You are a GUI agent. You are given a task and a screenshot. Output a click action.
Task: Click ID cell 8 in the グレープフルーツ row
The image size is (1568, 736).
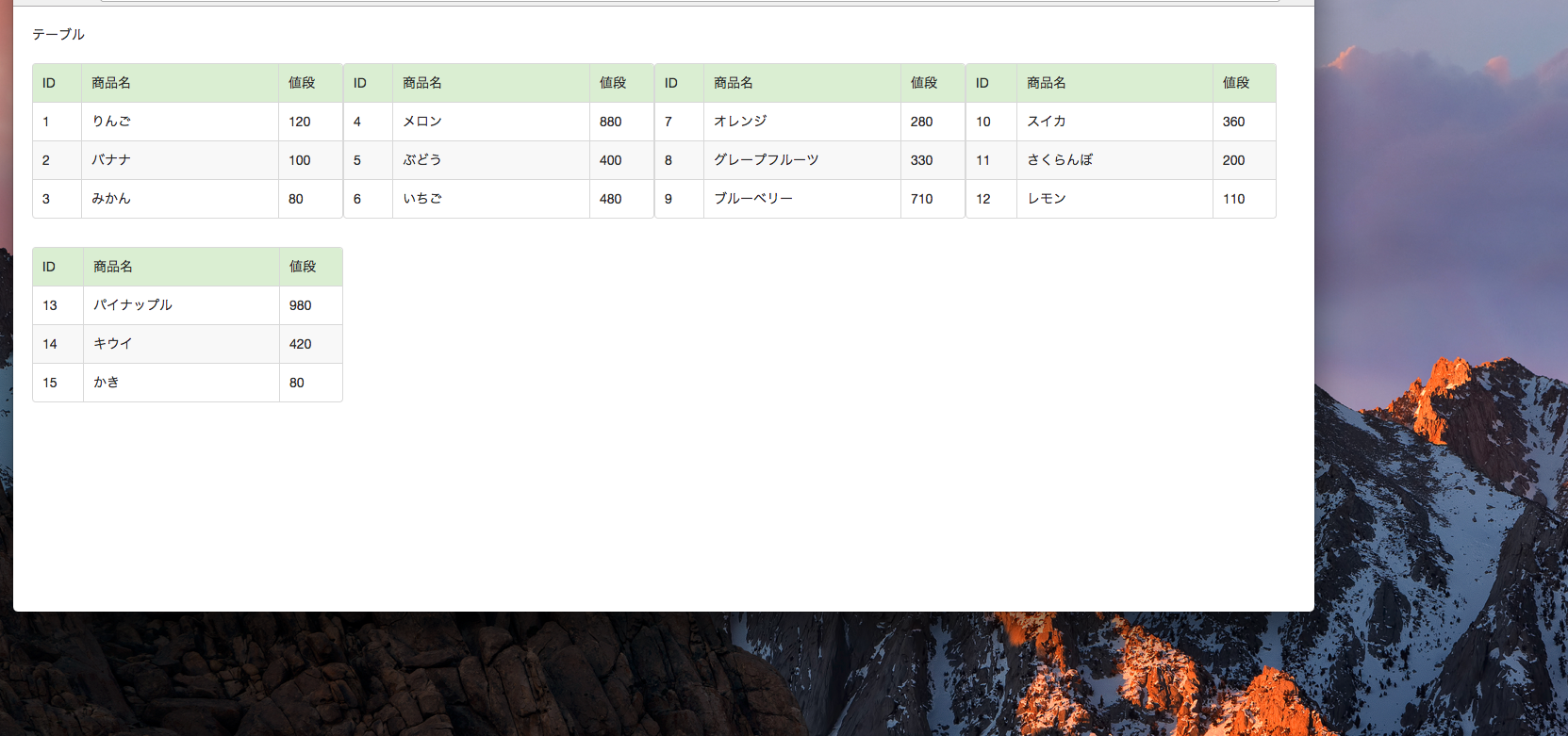click(x=680, y=160)
